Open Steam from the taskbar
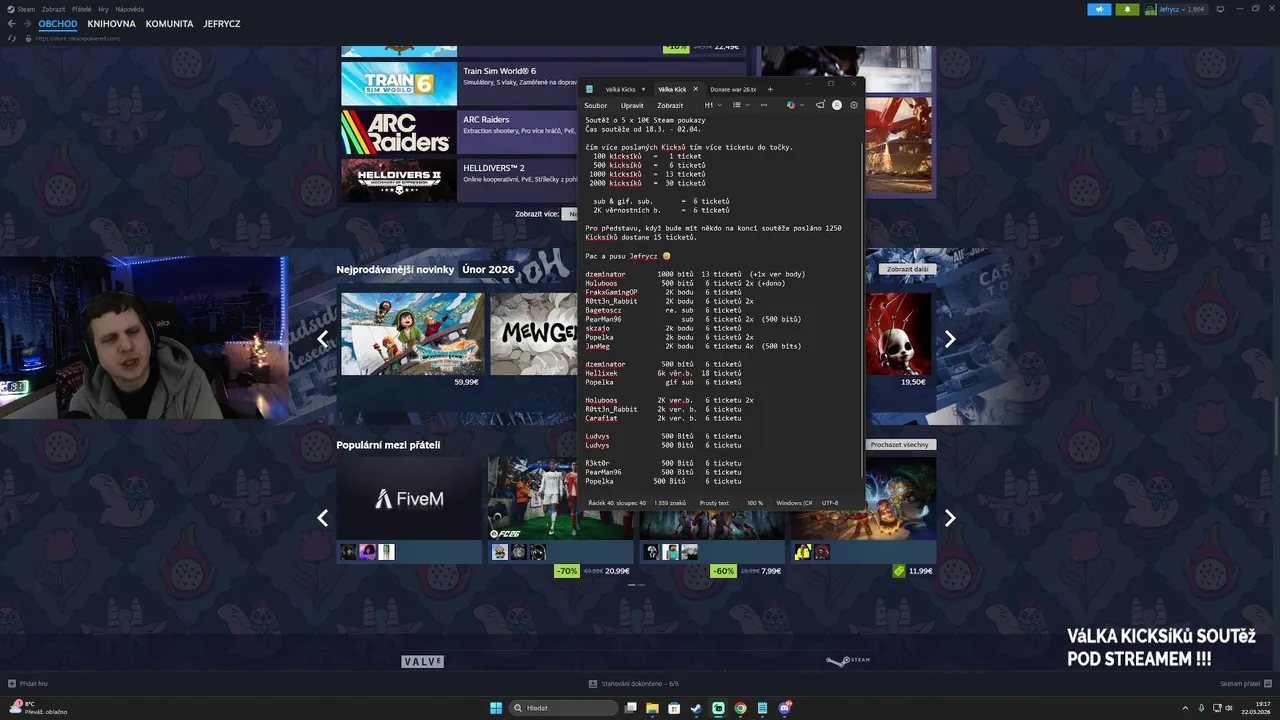 (x=697, y=708)
